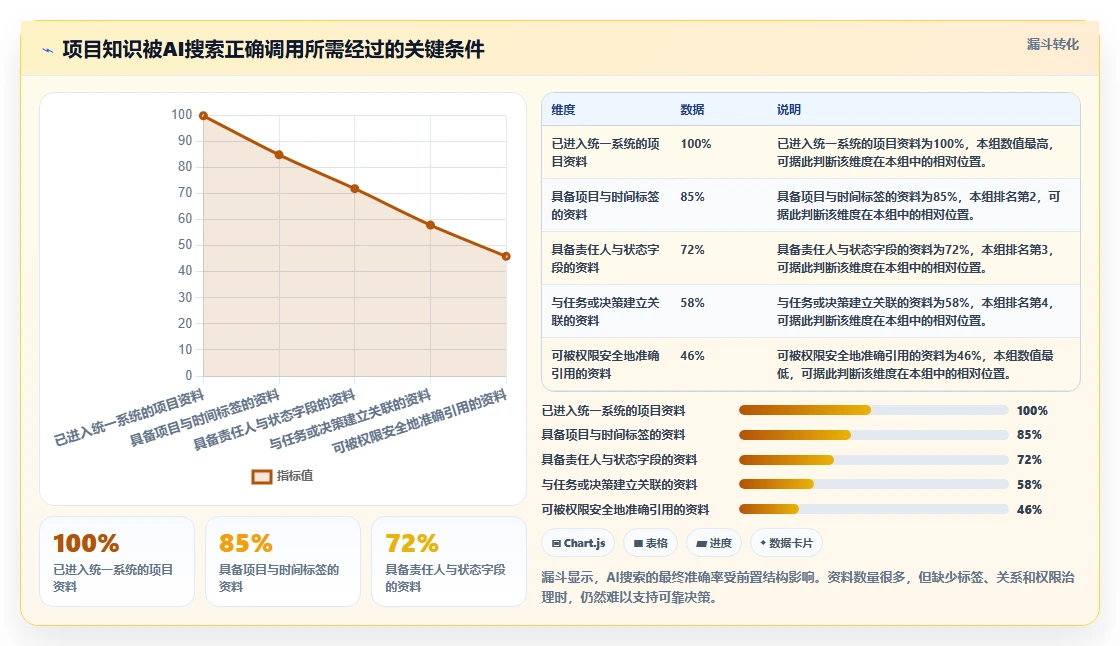Click x-axis label 具备项目与时间标签的资料
This screenshot has height=646, width=1120.
pos(204,418)
